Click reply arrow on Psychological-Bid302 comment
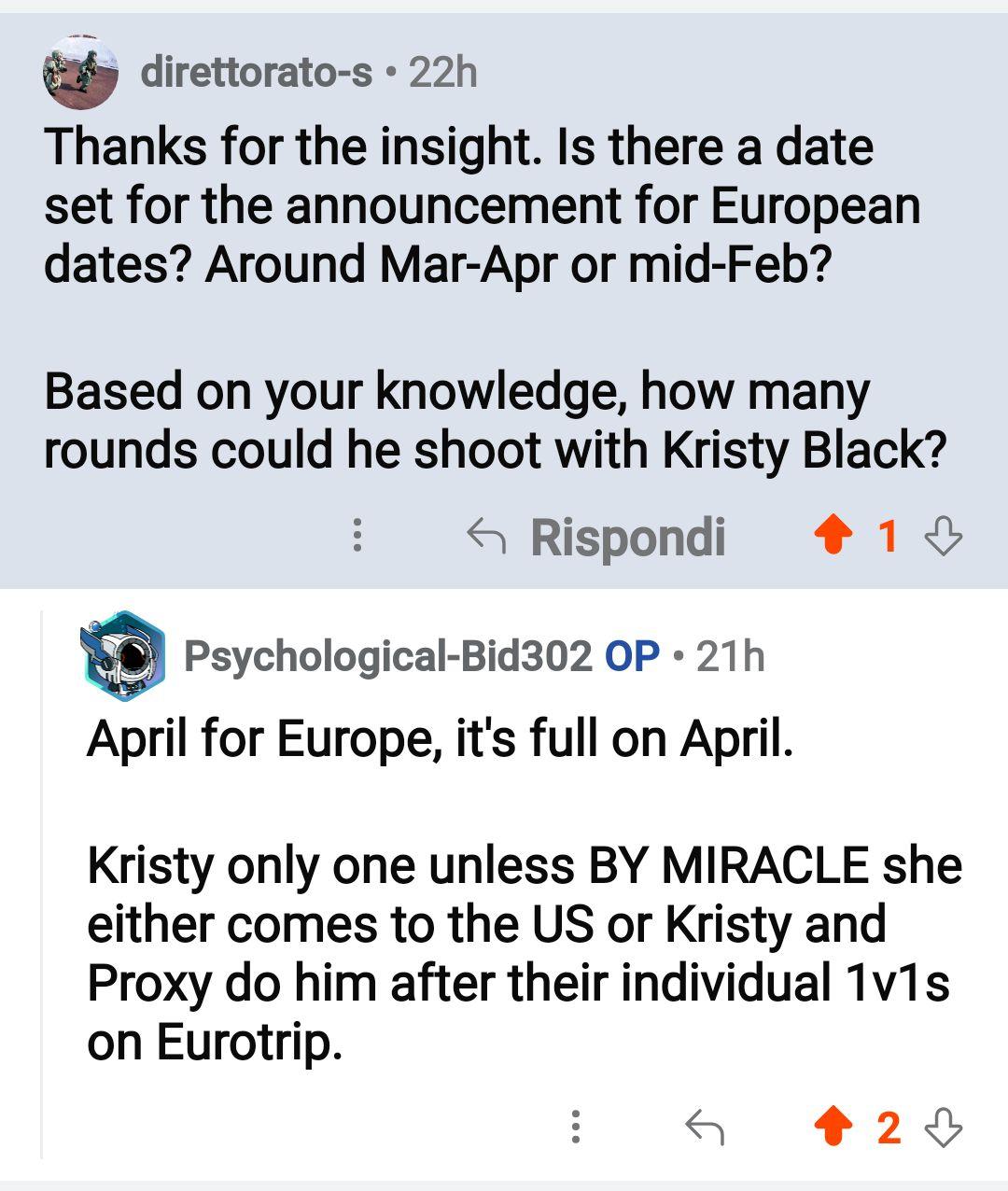 (x=705, y=1128)
